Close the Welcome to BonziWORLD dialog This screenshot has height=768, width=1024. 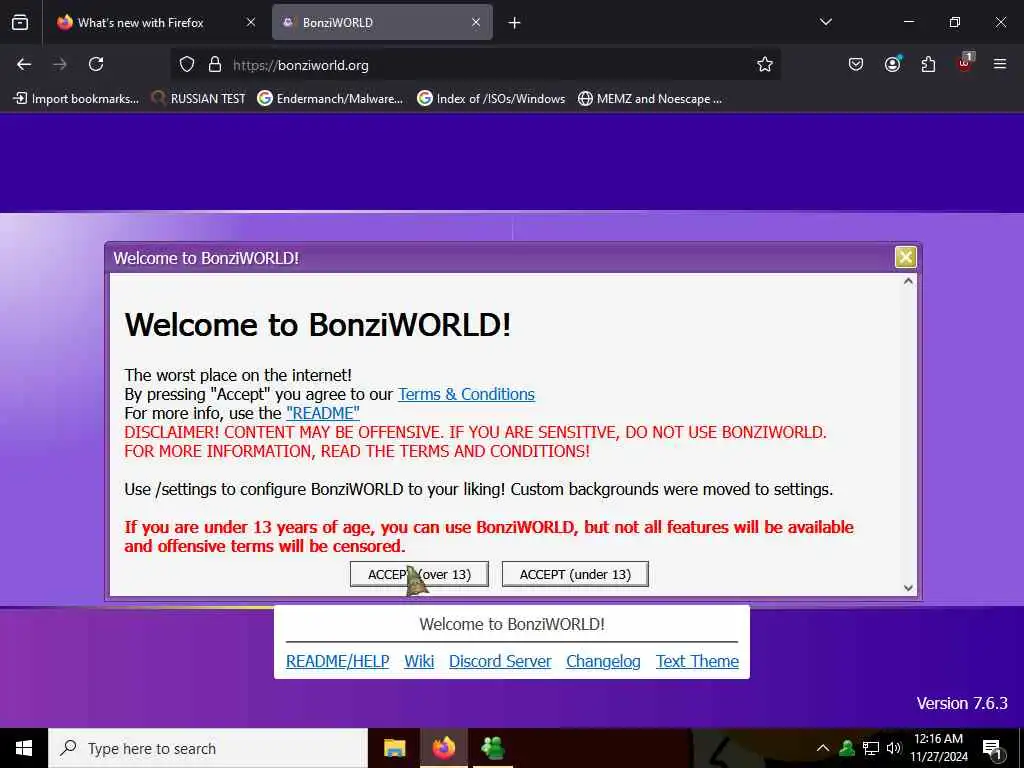coord(905,257)
